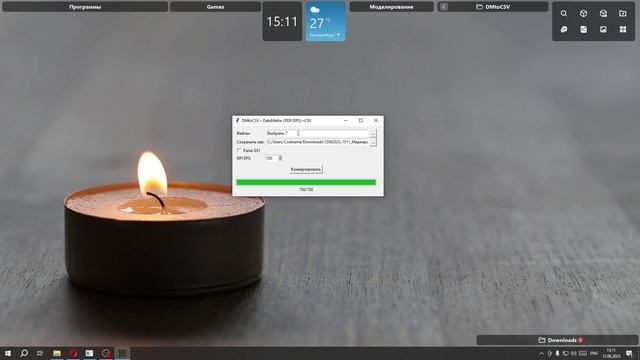Click the green progress bar
Image resolution: width=640 pixels, height=360 pixels.
pyautogui.click(x=306, y=182)
